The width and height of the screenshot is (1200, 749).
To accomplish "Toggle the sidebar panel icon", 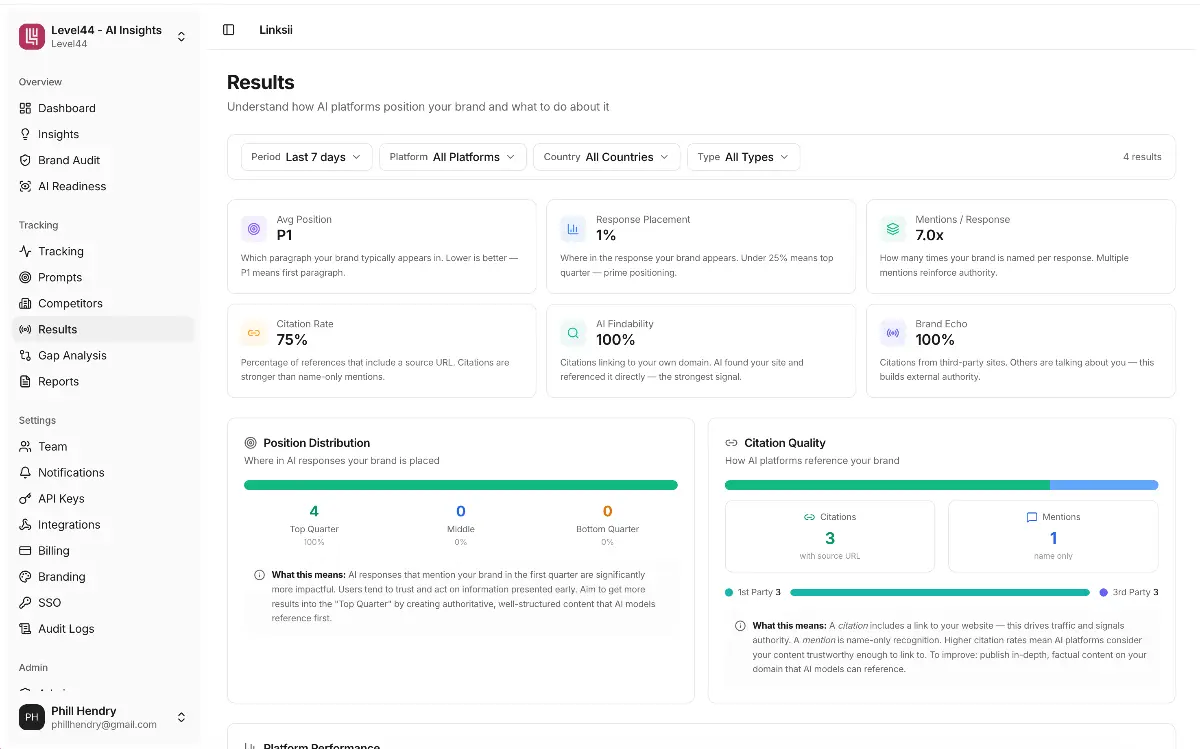I will point(229,30).
